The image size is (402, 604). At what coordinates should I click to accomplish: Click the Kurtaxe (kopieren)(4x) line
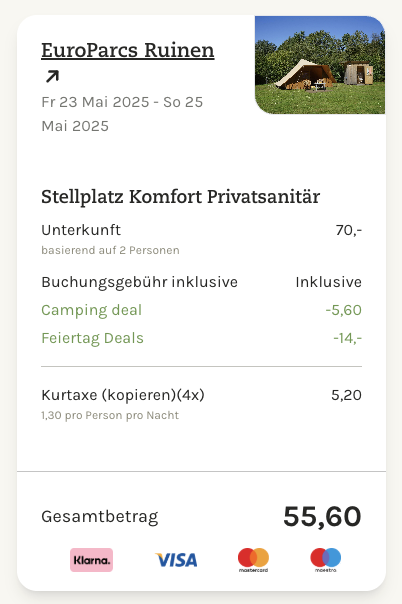(123, 395)
